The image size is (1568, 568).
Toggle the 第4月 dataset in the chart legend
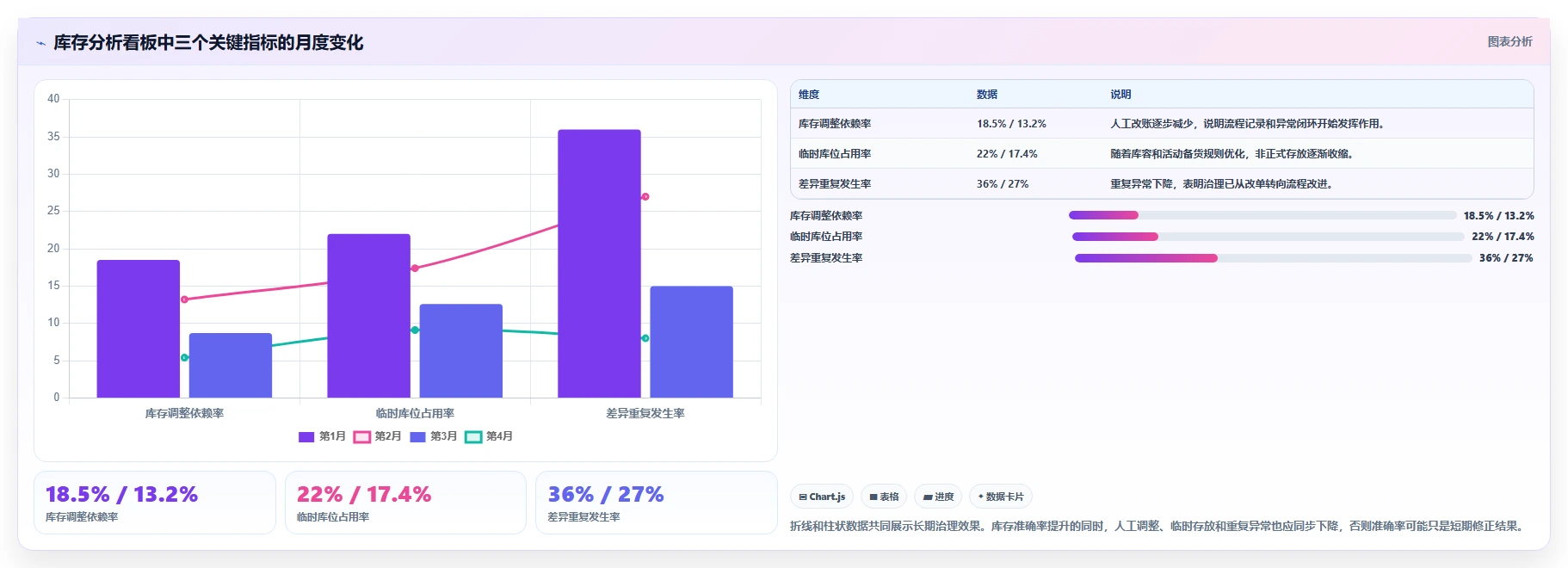pyautogui.click(x=489, y=436)
